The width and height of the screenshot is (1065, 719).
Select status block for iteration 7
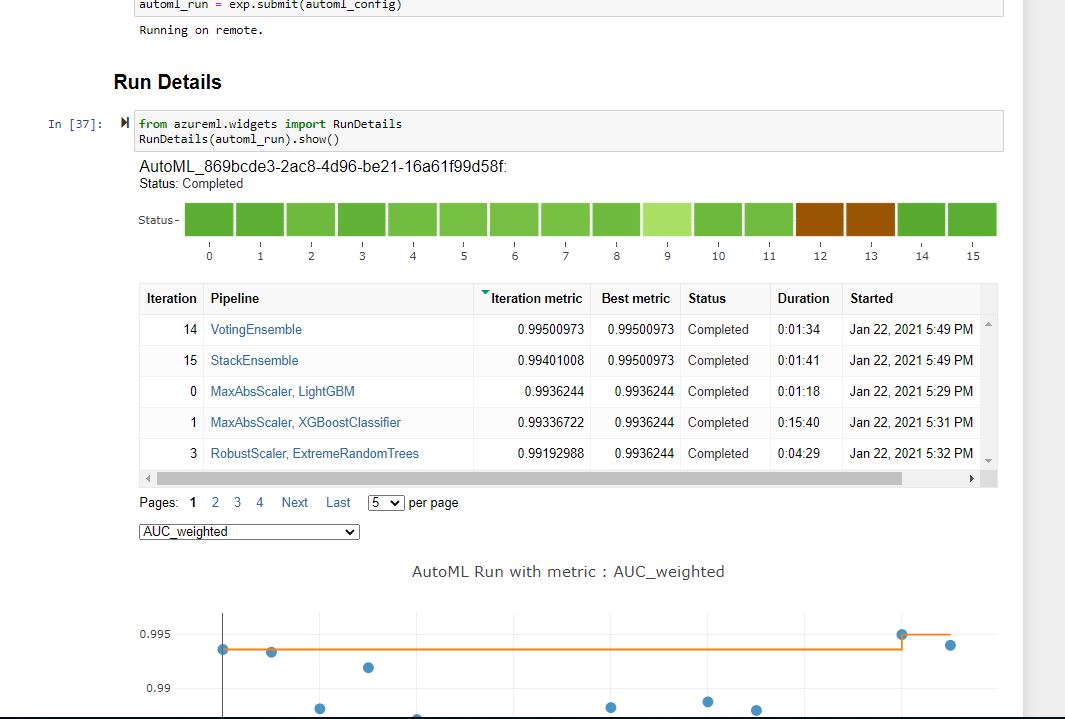point(565,219)
